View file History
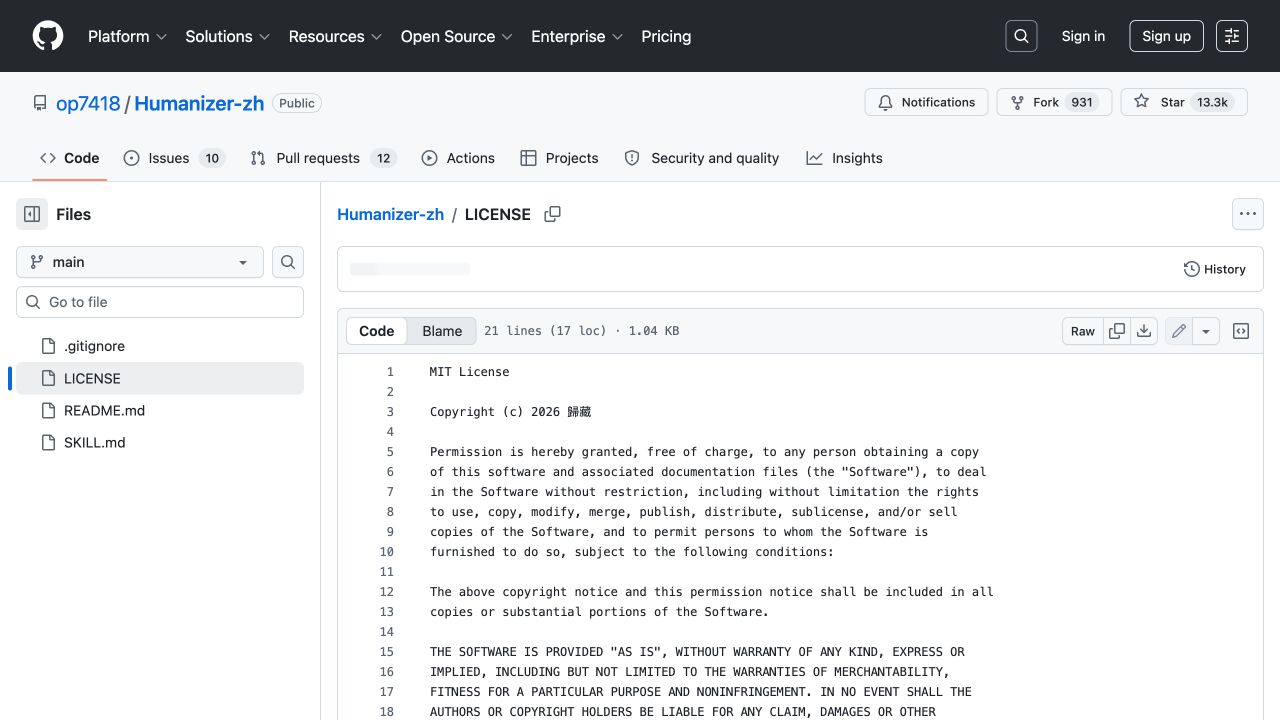Screen dimensions: 1280x720 [1215, 269]
